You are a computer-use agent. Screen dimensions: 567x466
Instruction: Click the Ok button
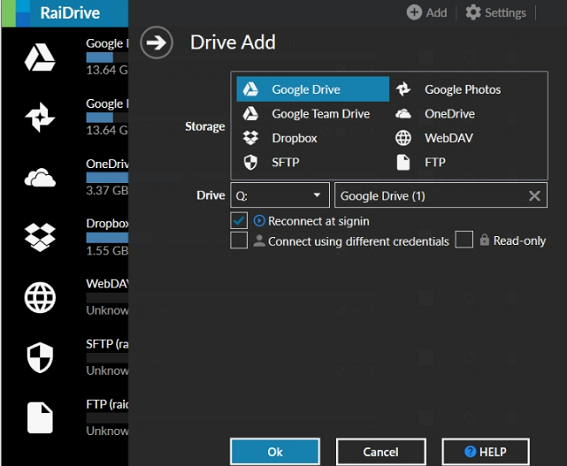pos(275,452)
